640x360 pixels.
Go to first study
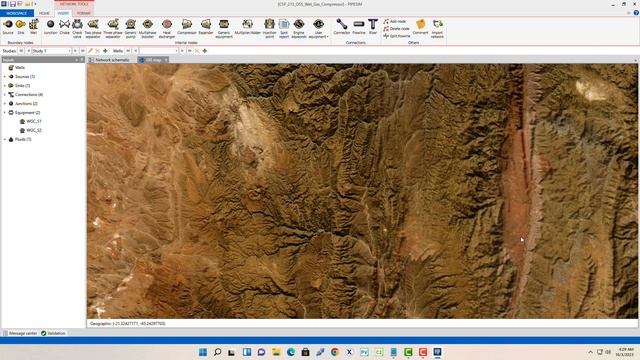point(21,51)
